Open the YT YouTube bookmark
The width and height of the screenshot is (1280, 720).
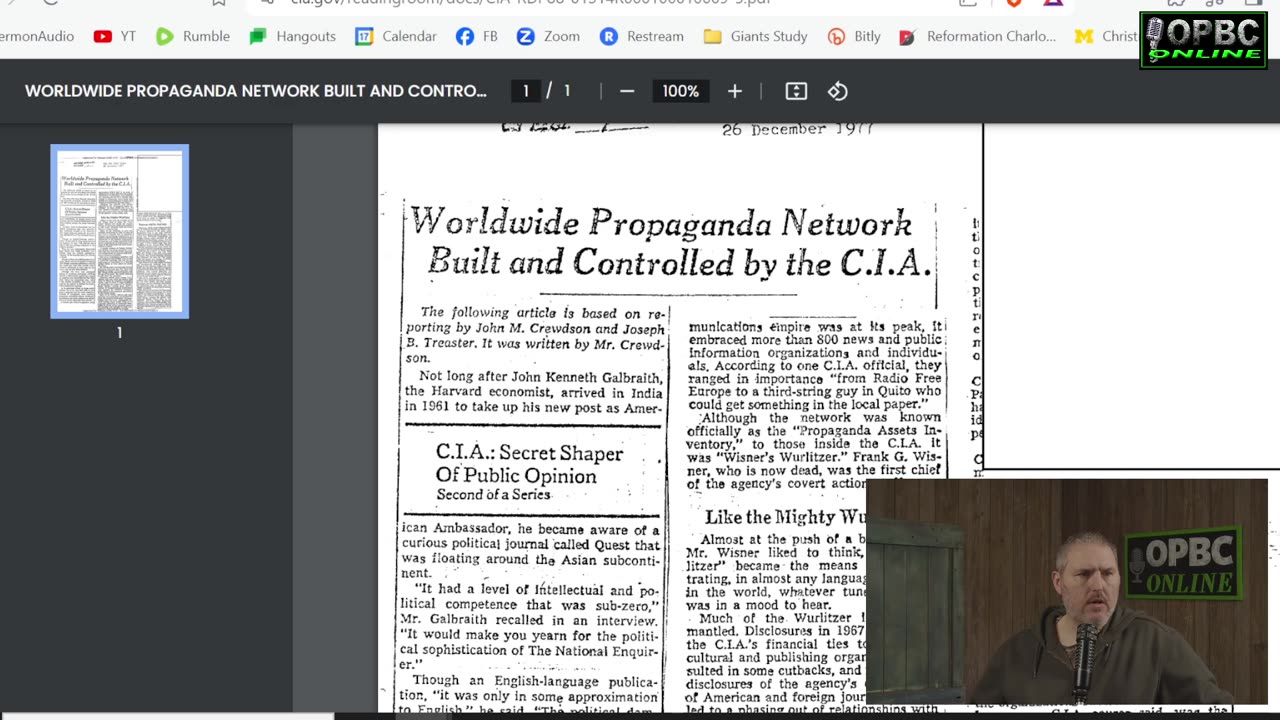[114, 36]
